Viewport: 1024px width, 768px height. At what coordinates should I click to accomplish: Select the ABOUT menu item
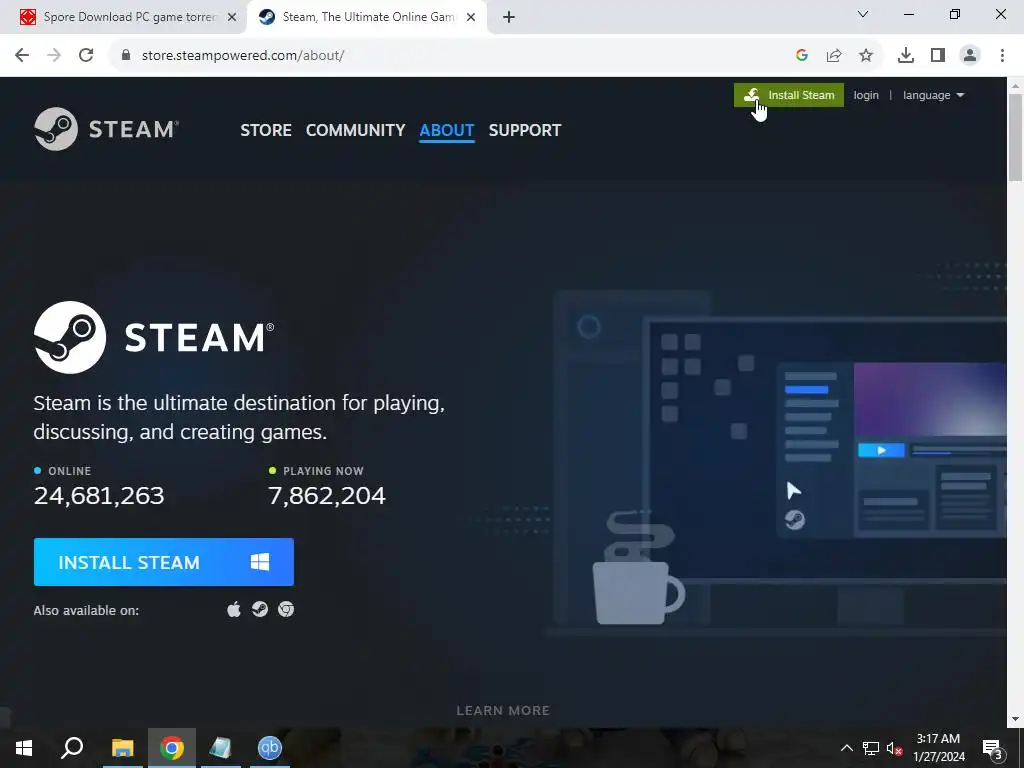click(x=447, y=130)
